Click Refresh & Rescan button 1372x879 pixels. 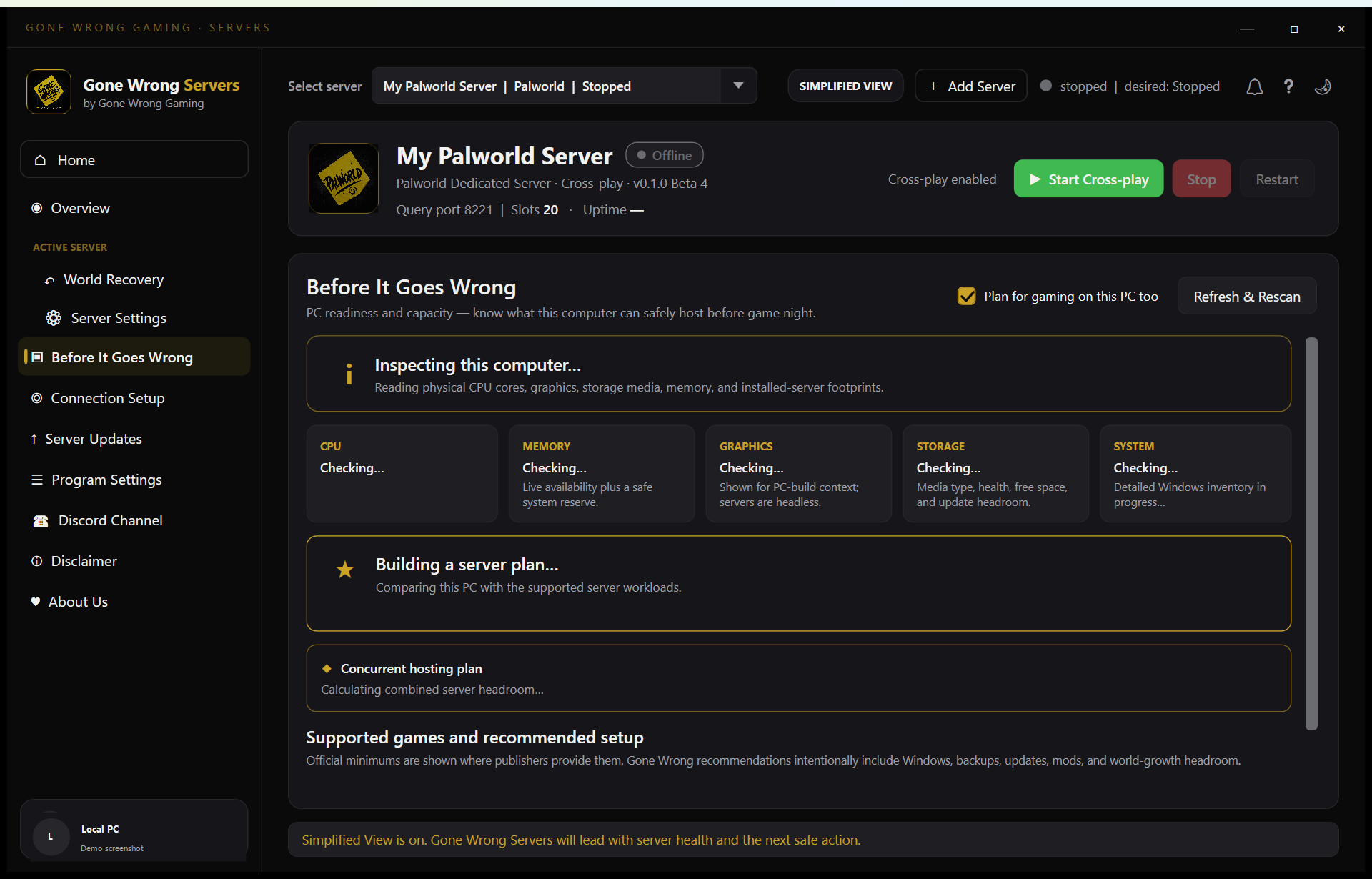point(1247,296)
